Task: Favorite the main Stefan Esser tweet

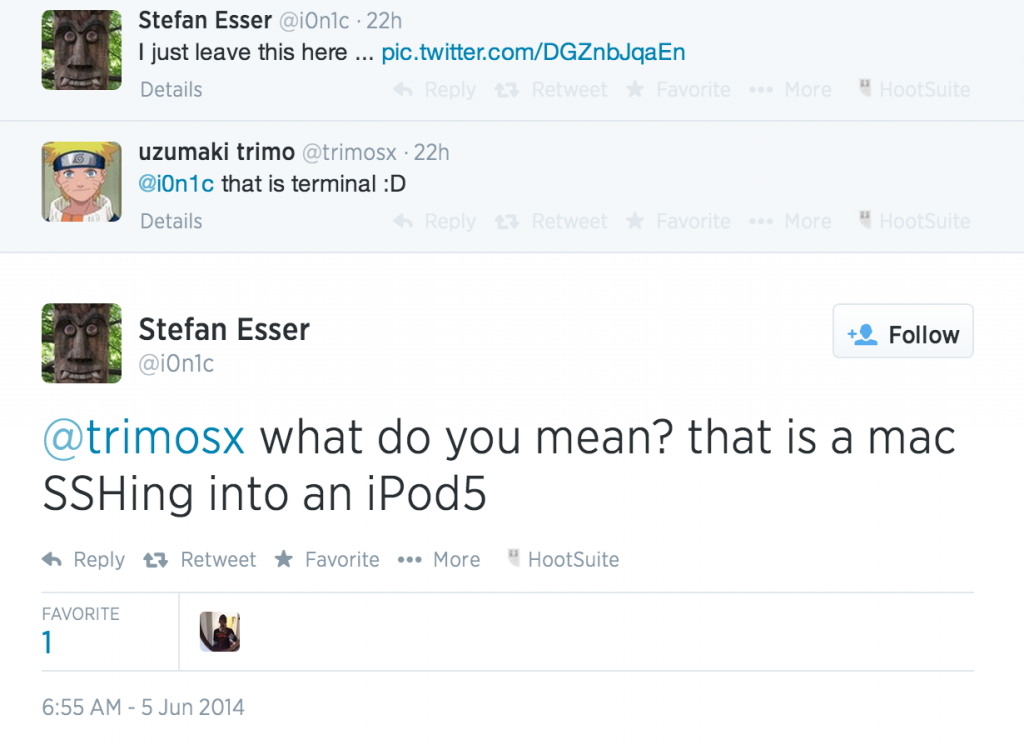Action: tap(327, 560)
